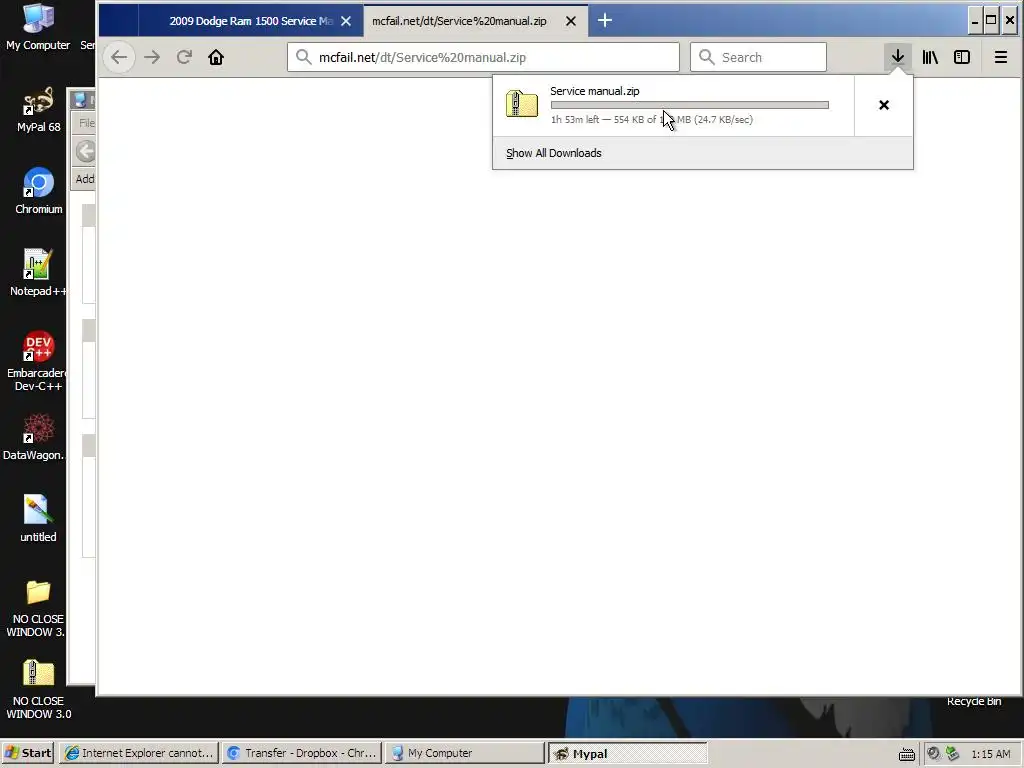1024x768 pixels.
Task: Reload the current page
Action: point(184,57)
